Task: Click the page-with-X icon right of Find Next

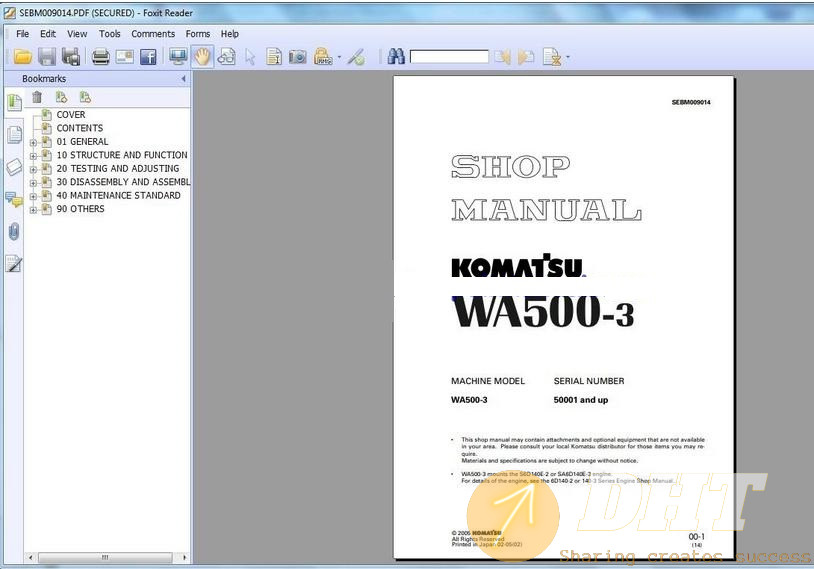Action: 552,57
